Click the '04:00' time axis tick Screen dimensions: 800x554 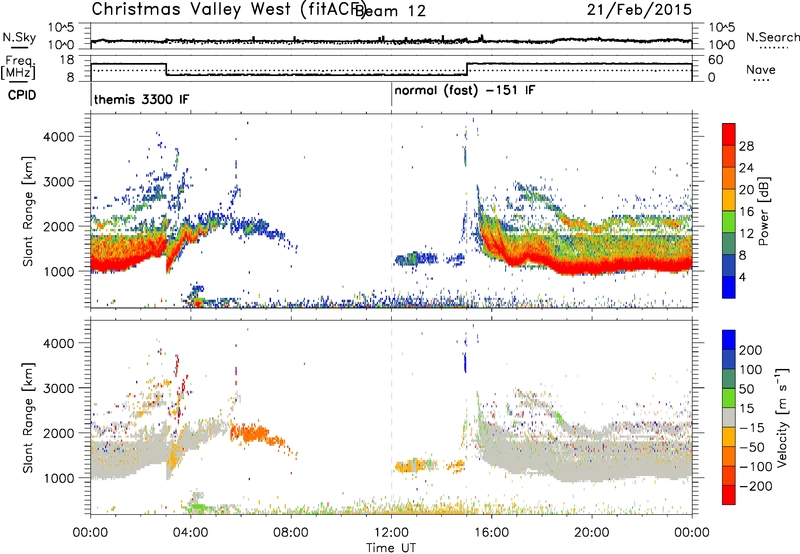[190, 533]
